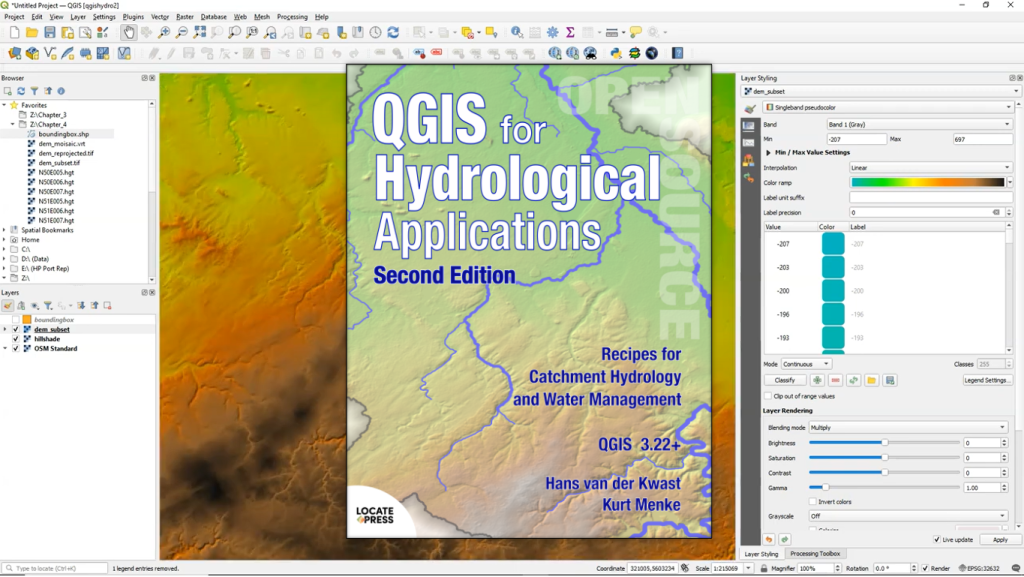Click Filter Legend icon in Layers panel

pos(49,305)
